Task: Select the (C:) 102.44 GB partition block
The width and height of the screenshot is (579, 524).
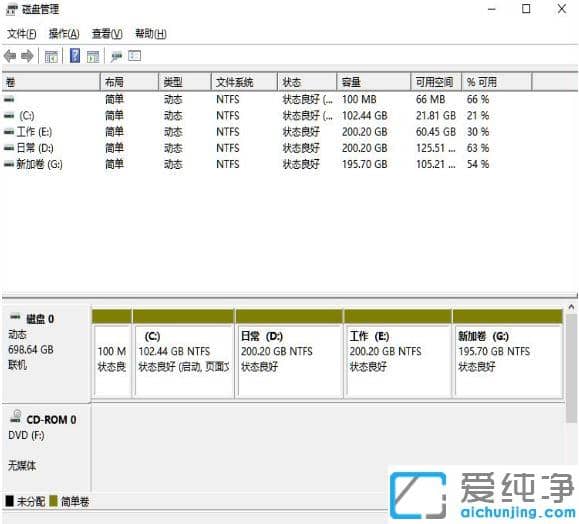Action: click(x=184, y=353)
